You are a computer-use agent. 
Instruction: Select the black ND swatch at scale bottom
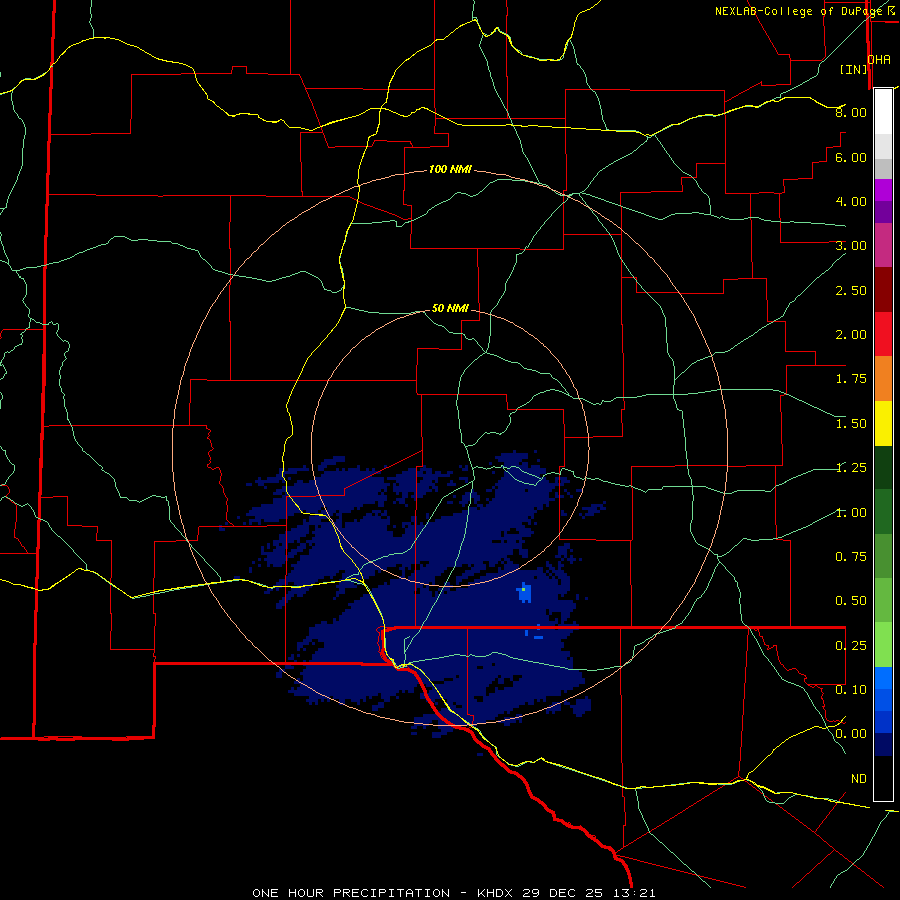coord(883,778)
